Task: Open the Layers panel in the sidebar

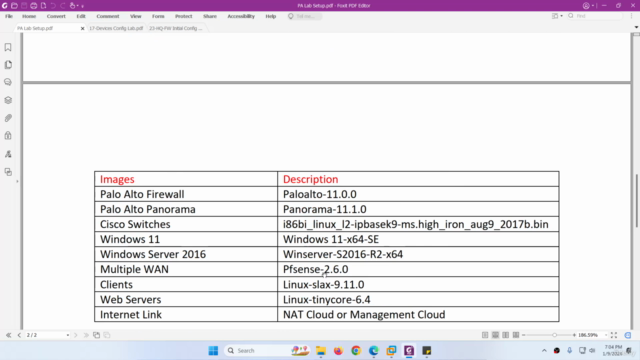Action: tap(8, 100)
